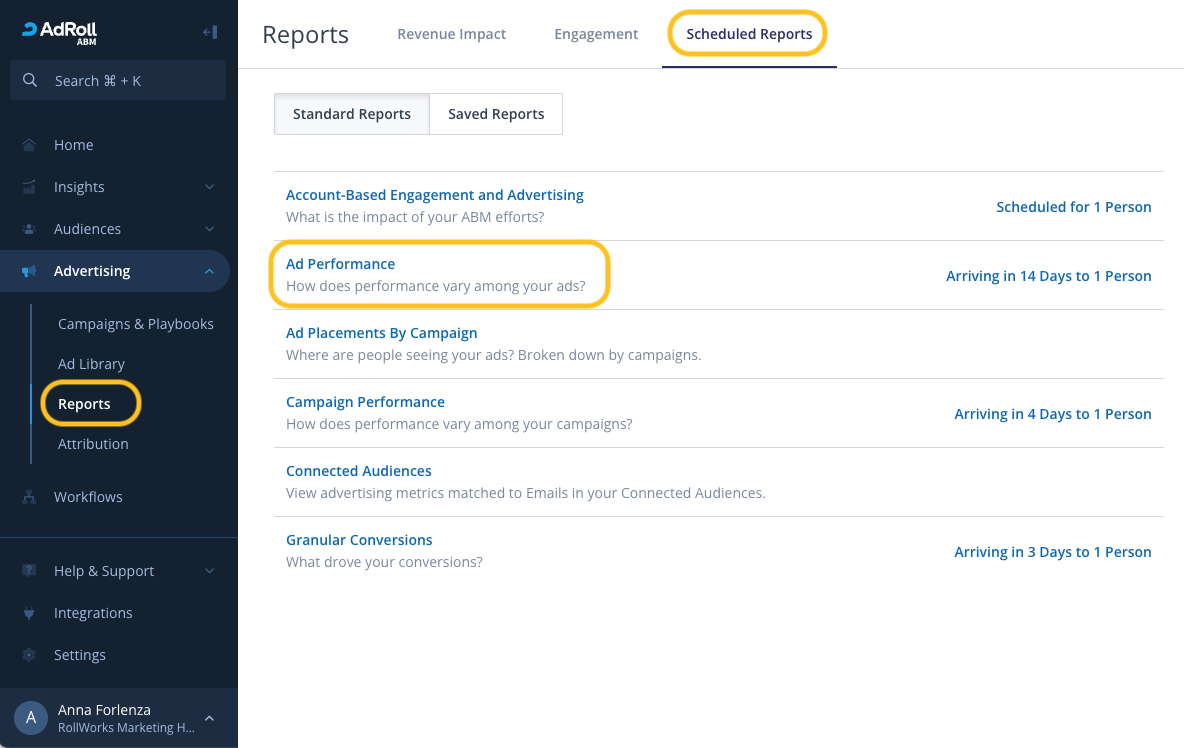Open the Anna Forlenza account switcher
This screenshot has width=1184, height=748.
[118, 718]
